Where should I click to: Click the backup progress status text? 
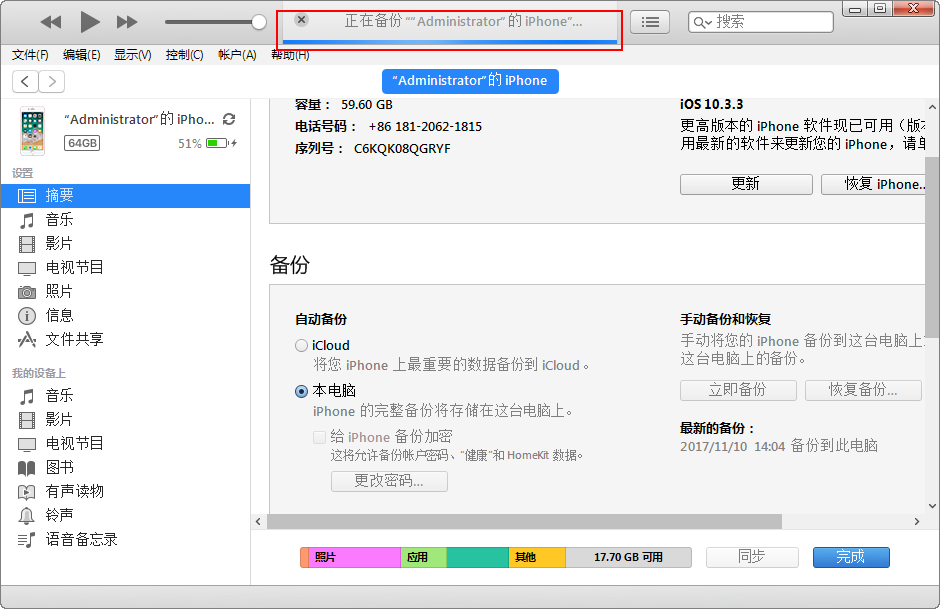click(x=463, y=22)
